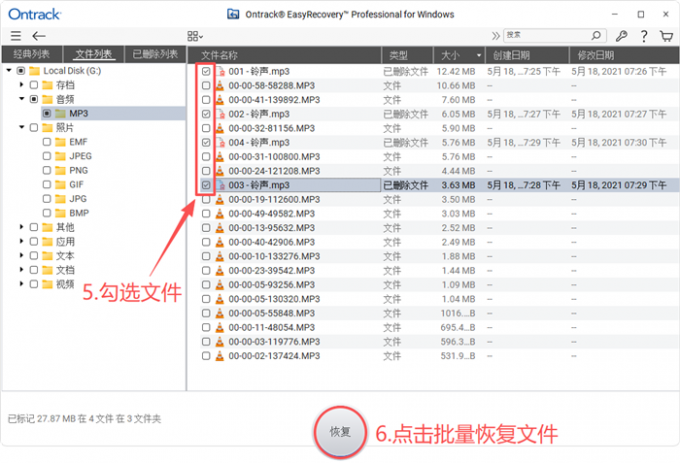Click VLC cone icon of 00-00-23-39542.MP3

point(220,271)
